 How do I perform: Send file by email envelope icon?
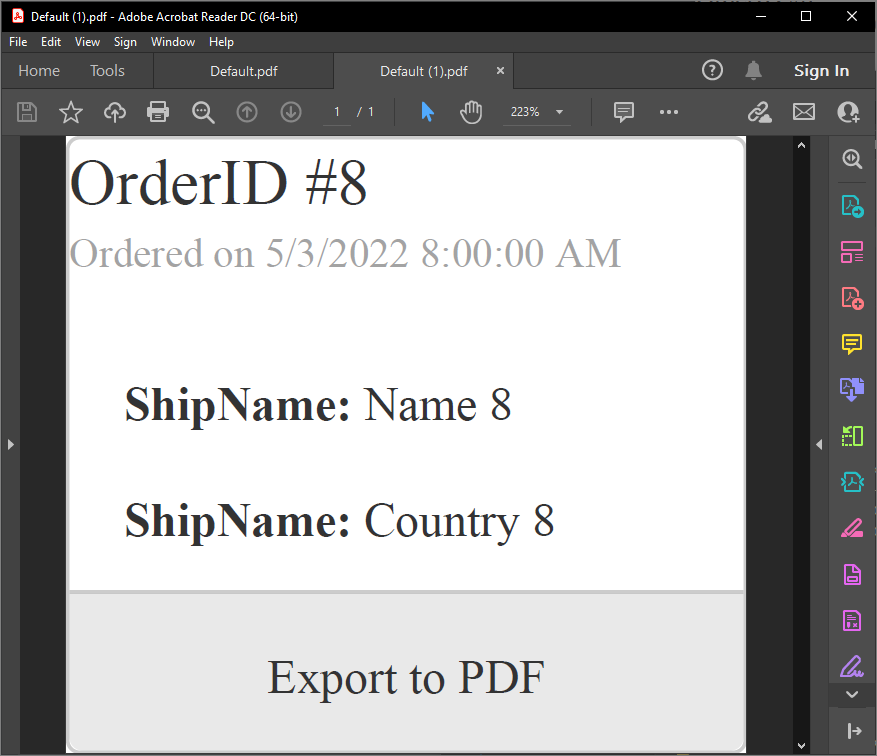(804, 112)
